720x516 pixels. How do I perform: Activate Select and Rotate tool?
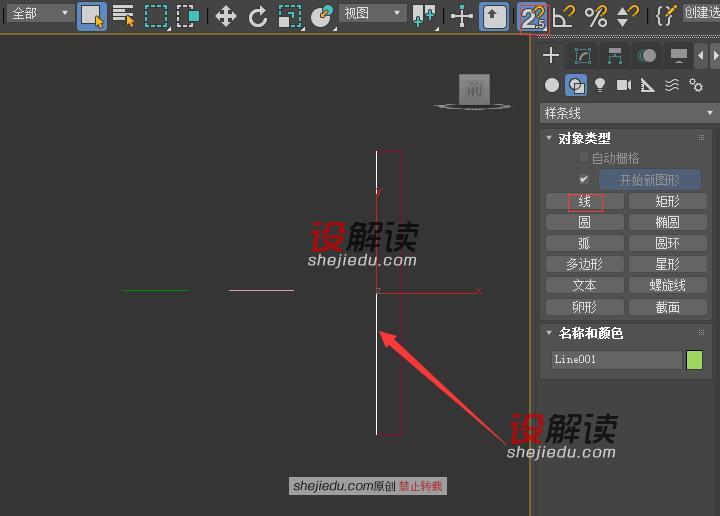click(x=258, y=17)
